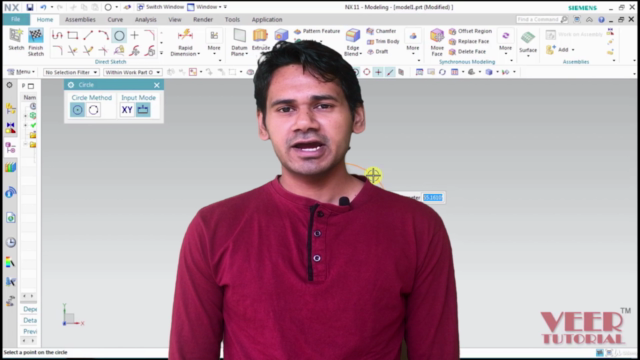The width and height of the screenshot is (640, 360).
Task: Open the Within Work Part Only dropdown
Action: [x=133, y=72]
